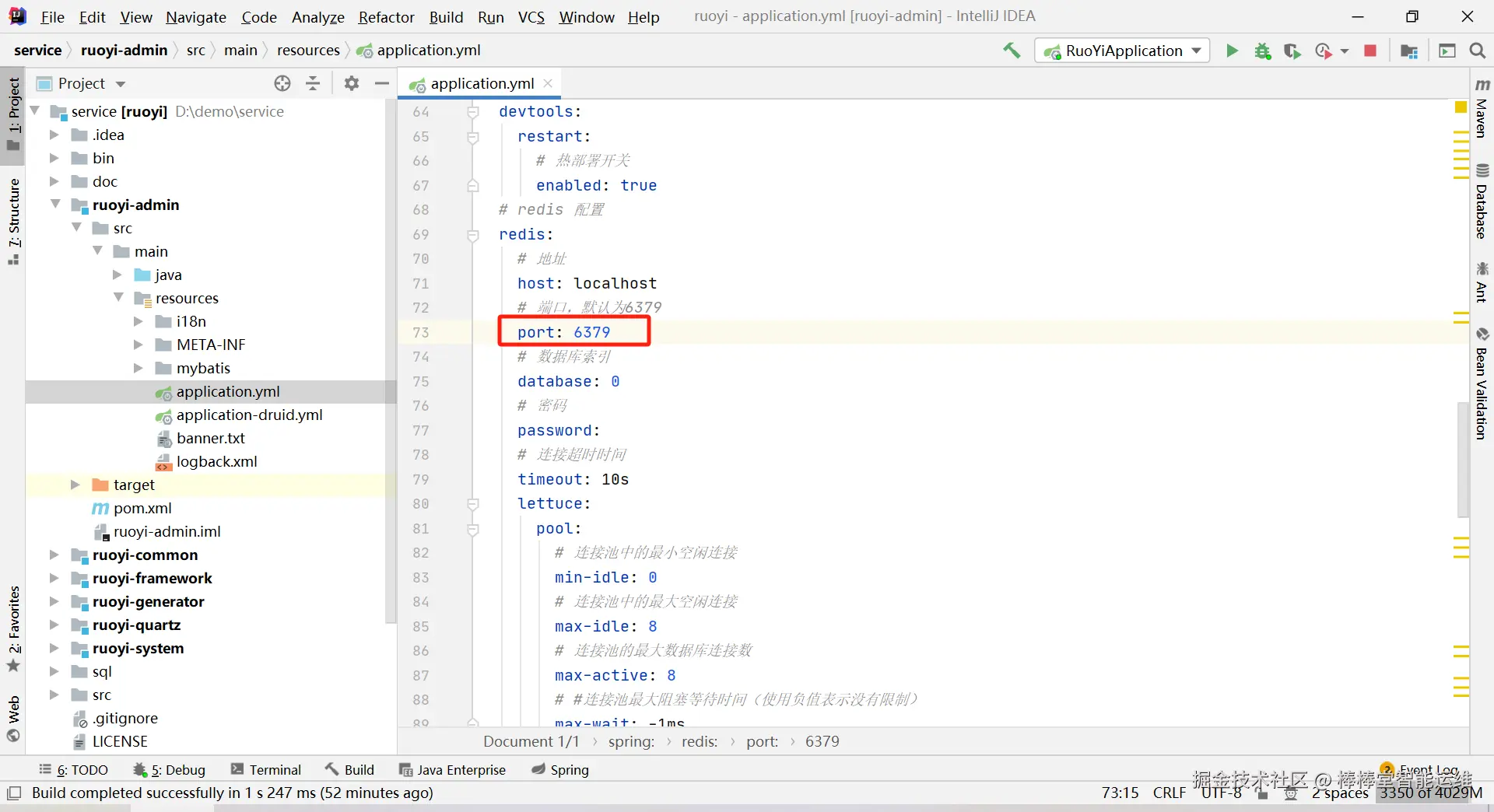Select logback.xml in project tree
This screenshot has height=812, width=1494.
(x=206, y=461)
